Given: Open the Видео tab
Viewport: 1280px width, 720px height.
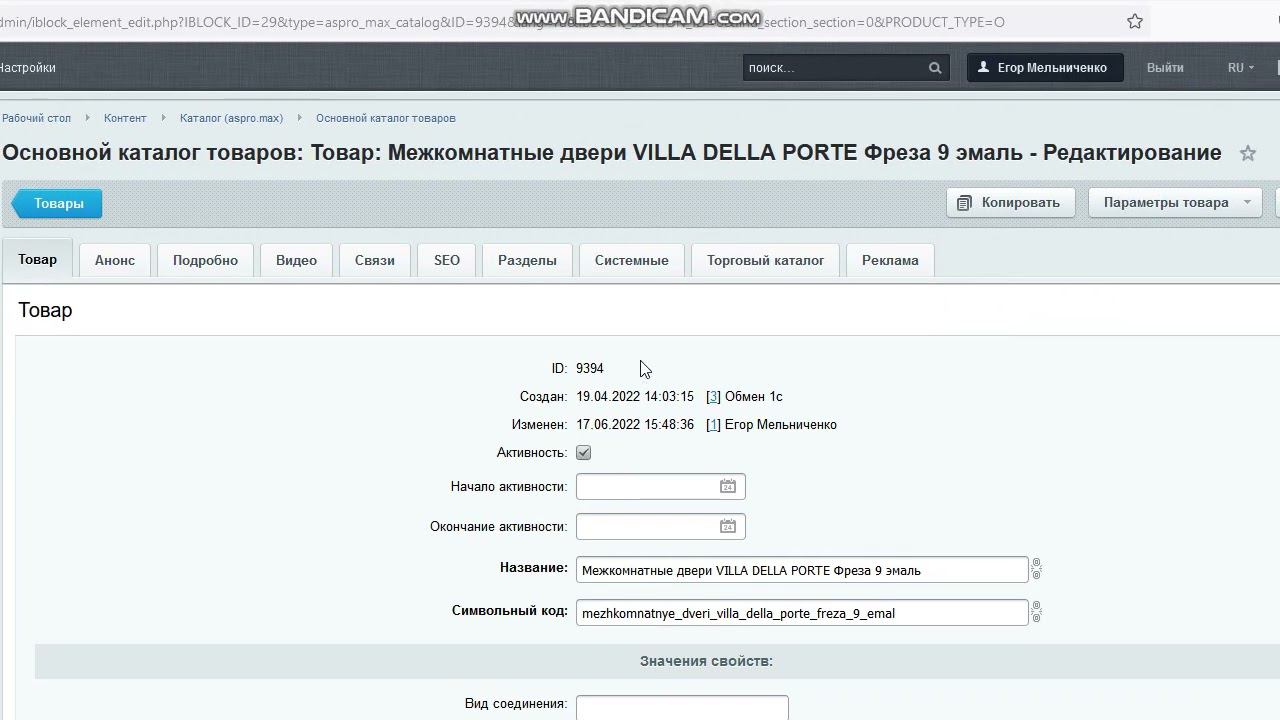Looking at the screenshot, I should [296, 260].
